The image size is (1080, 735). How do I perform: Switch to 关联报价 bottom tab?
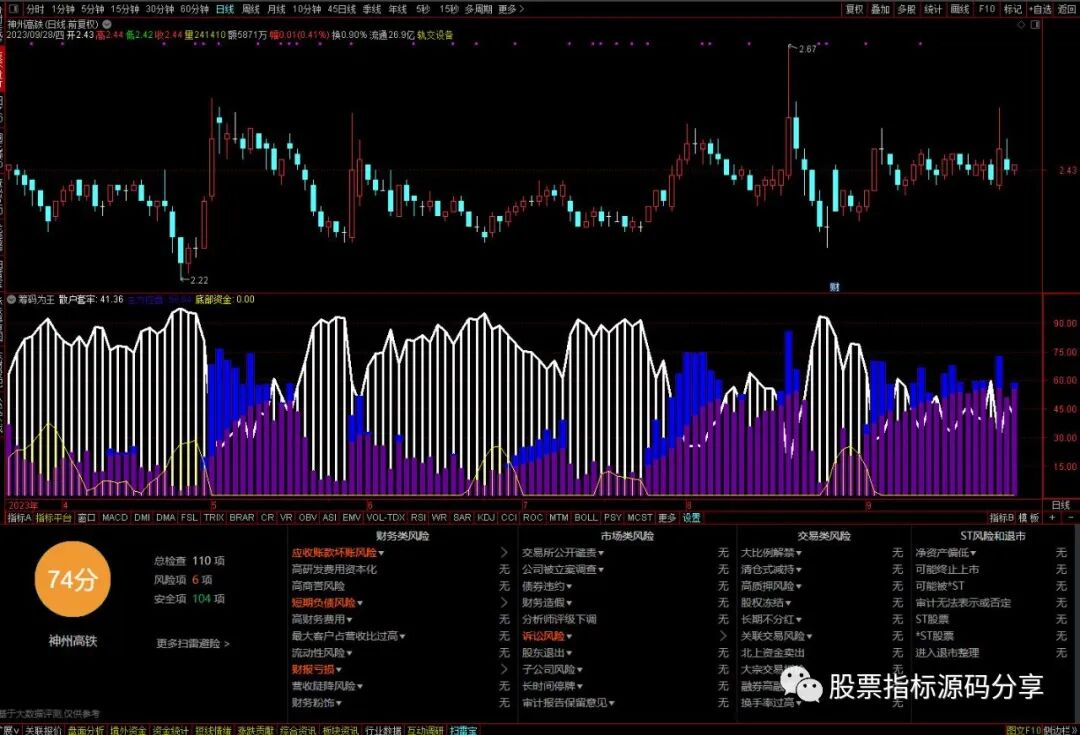coord(43,729)
